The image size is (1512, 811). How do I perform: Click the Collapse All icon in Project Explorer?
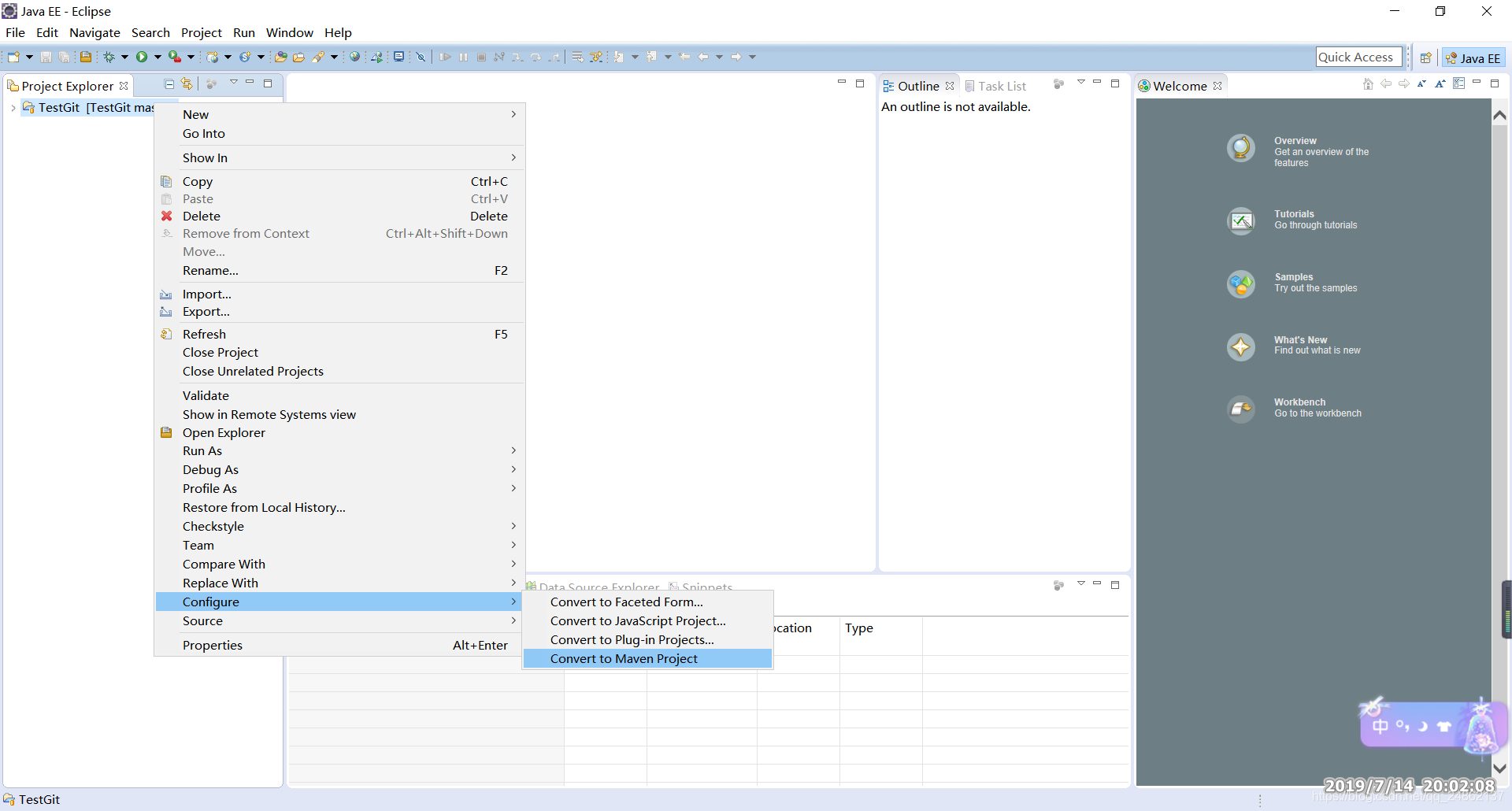(x=169, y=83)
